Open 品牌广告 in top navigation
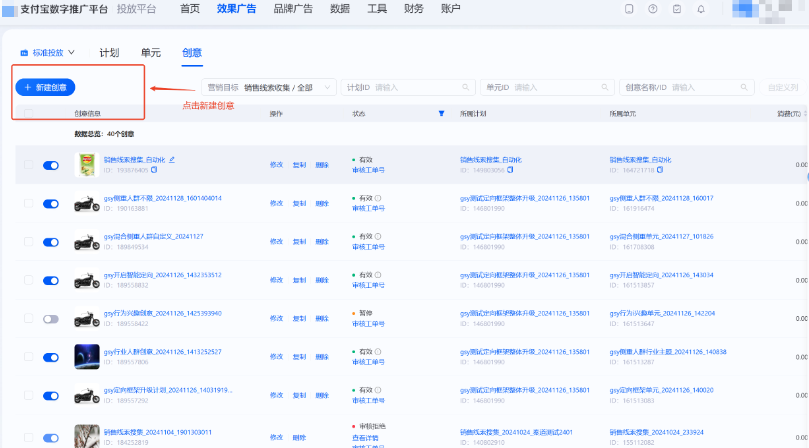The width and height of the screenshot is (809, 448). (293, 9)
